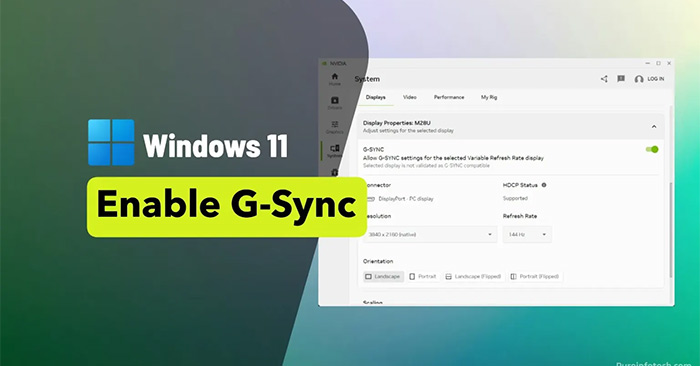The height and width of the screenshot is (366, 700).
Task: Switch to the Video tab
Action: click(x=409, y=97)
